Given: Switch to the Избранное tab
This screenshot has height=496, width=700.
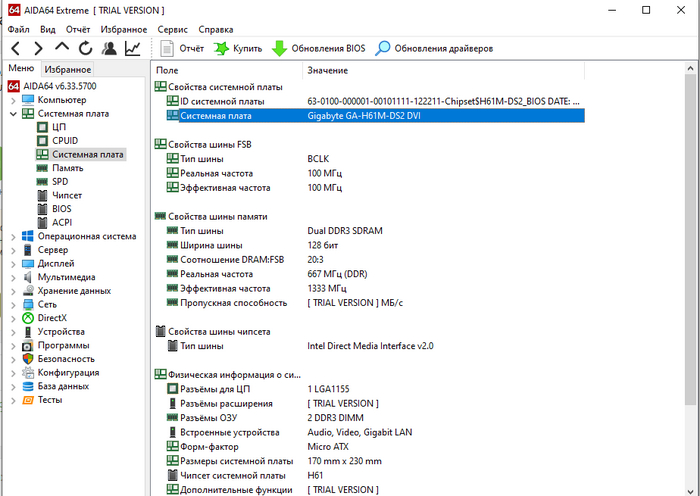Looking at the screenshot, I should [x=67, y=70].
